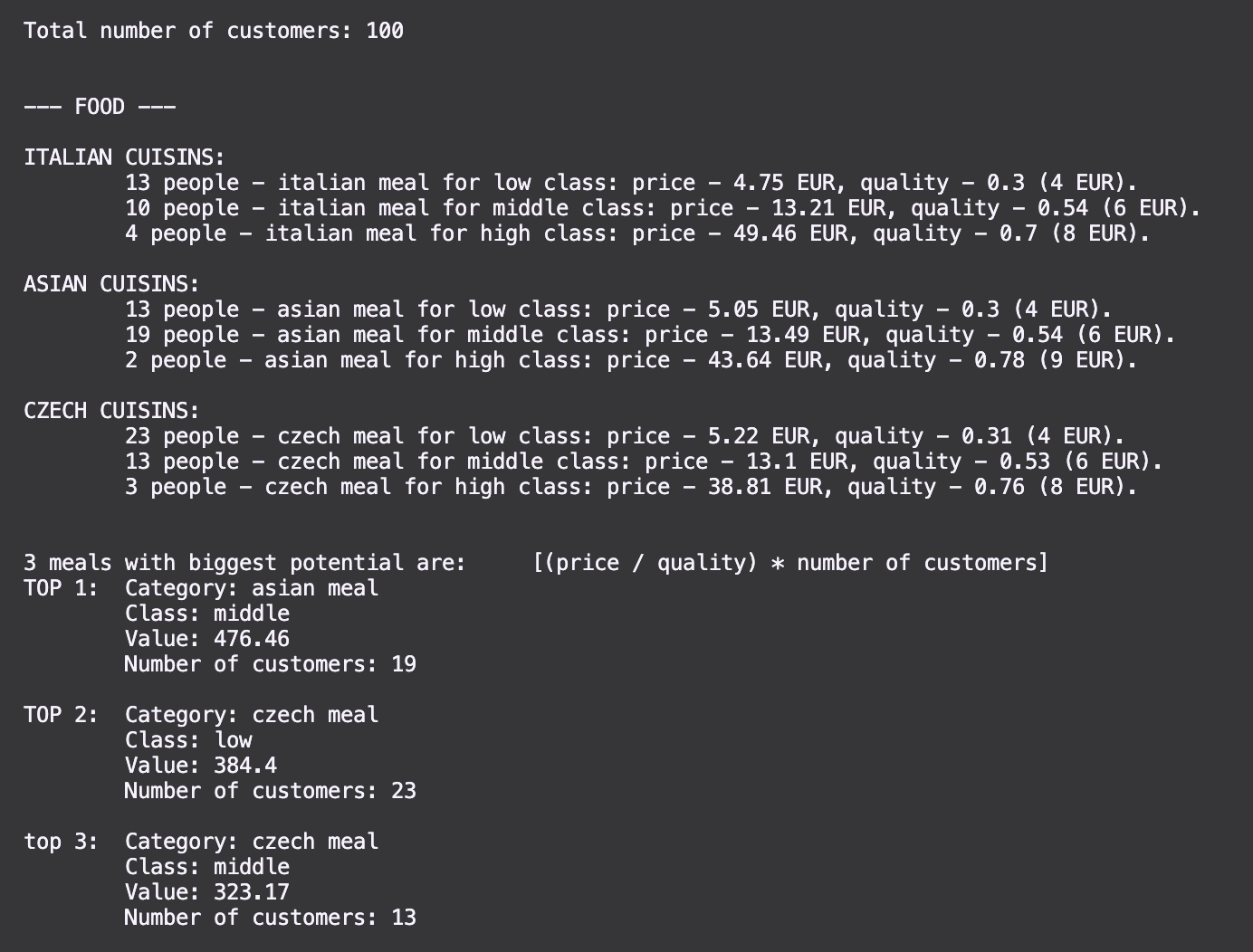Click the "Total number of customers: 100" line
This screenshot has width=1253, height=952.
pos(214,31)
